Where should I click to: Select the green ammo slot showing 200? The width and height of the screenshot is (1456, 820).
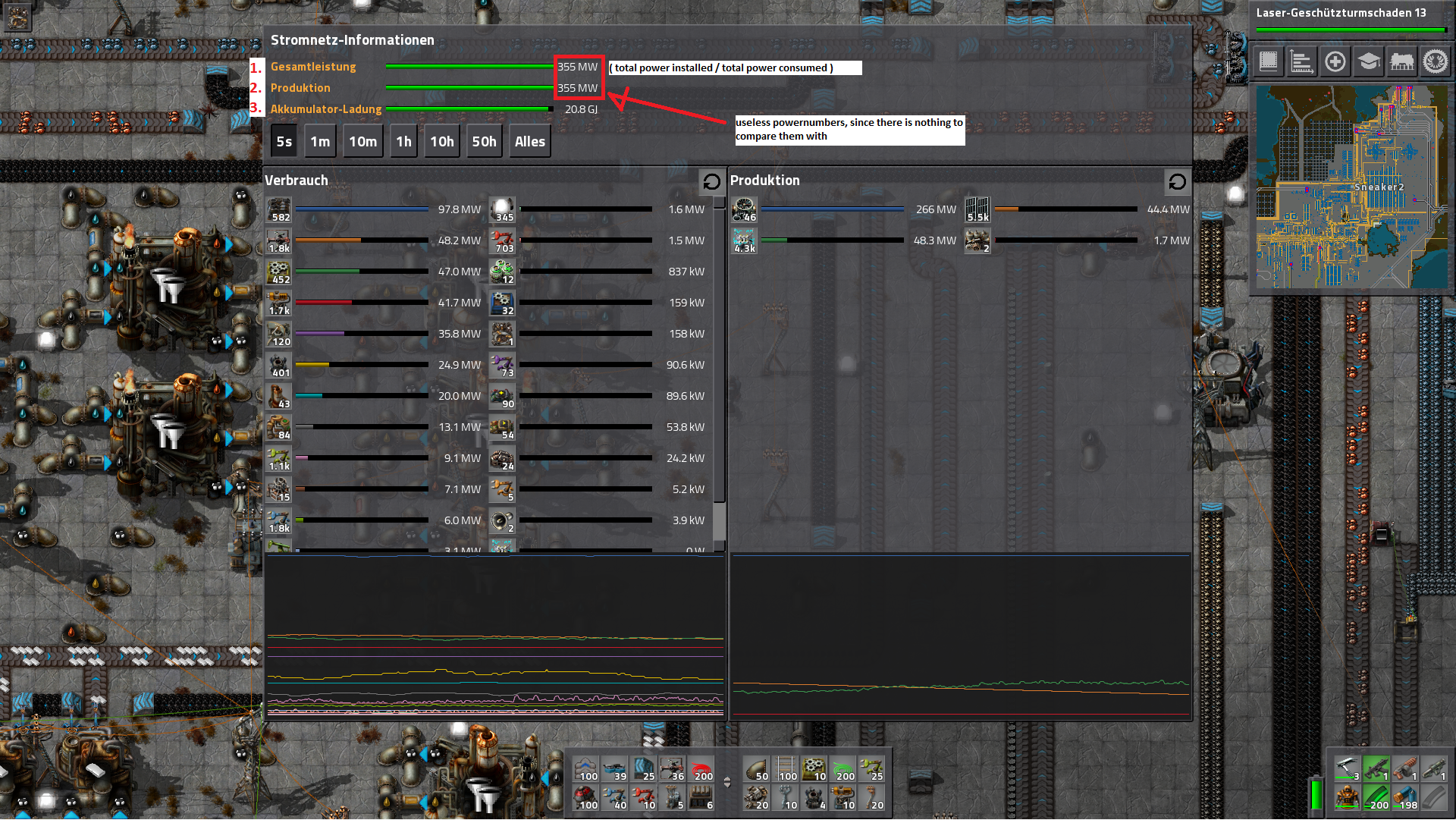pos(1376,796)
